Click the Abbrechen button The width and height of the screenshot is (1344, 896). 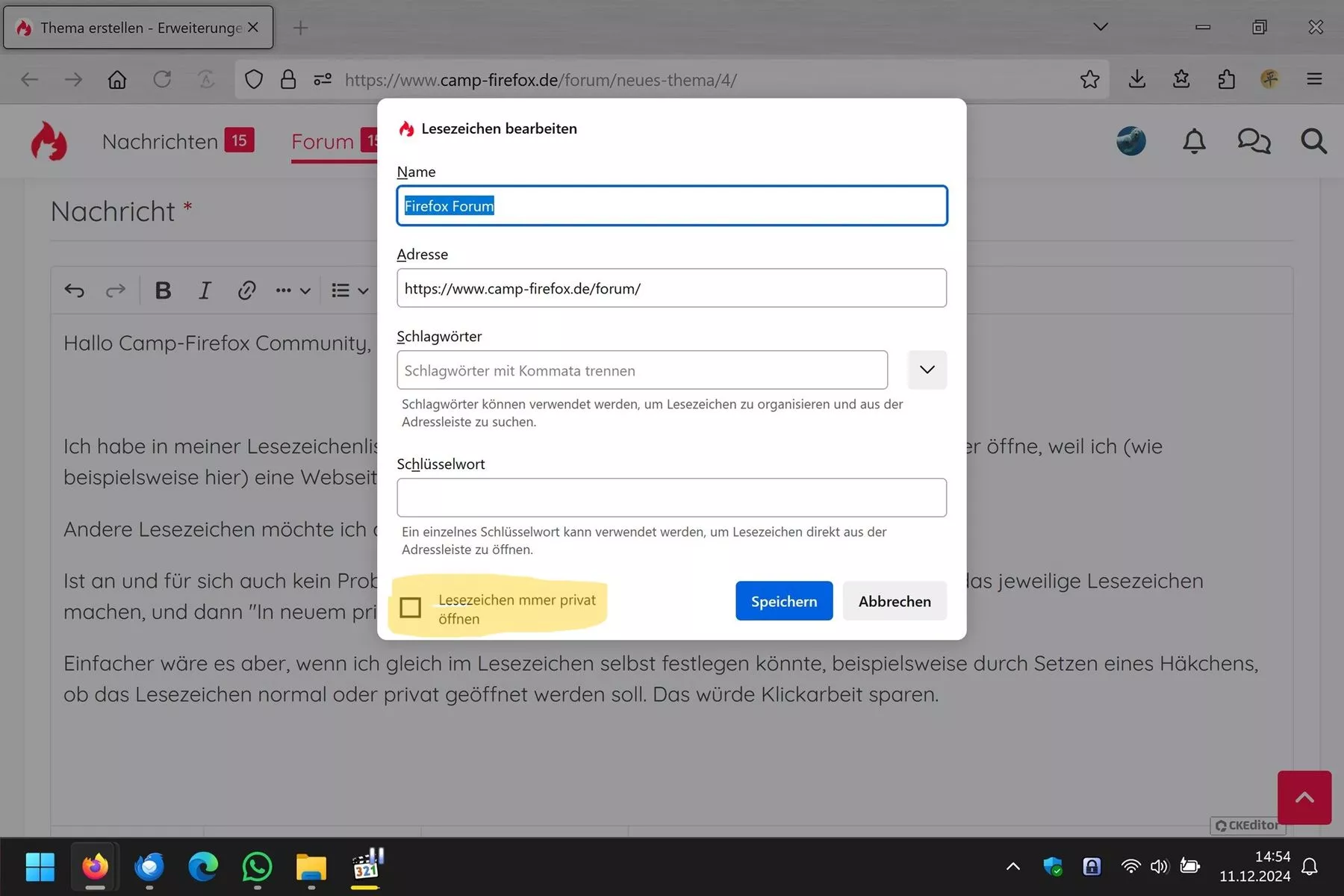click(x=895, y=601)
